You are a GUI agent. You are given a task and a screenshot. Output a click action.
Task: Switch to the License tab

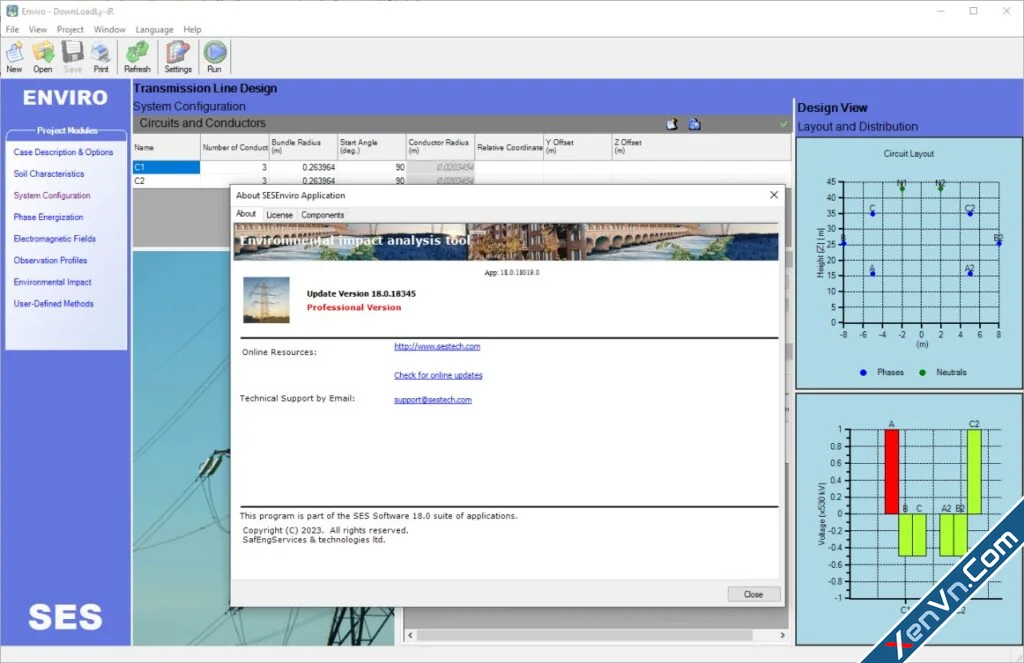coord(279,215)
